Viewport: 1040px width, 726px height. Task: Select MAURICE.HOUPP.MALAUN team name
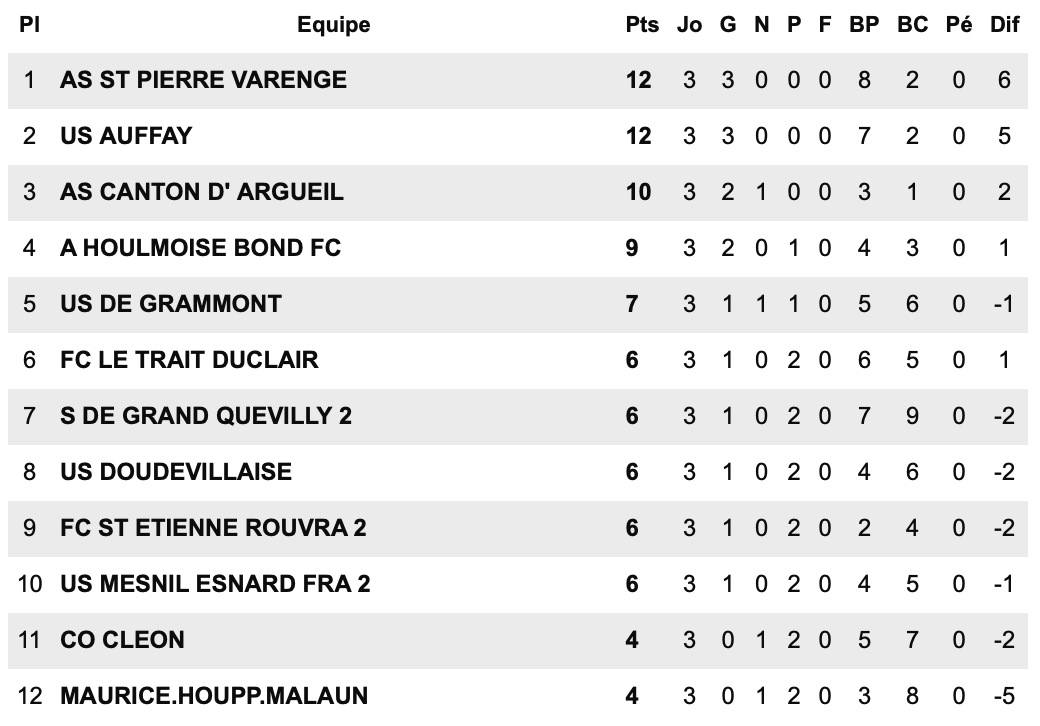214,695
